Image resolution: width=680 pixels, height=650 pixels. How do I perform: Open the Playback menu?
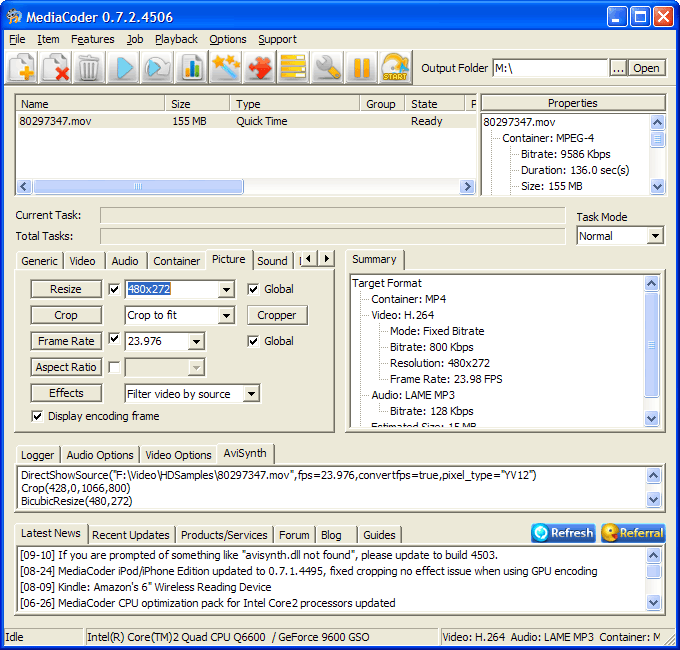pyautogui.click(x=176, y=39)
